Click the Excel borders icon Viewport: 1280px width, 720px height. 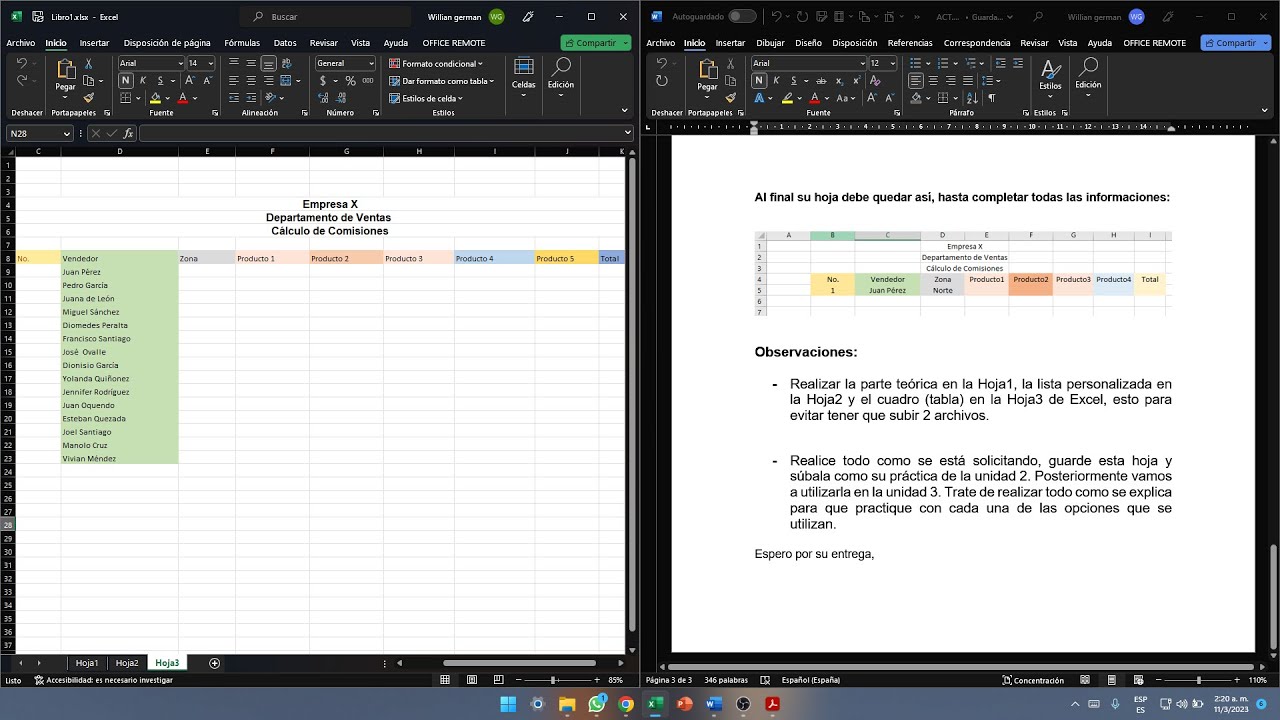click(126, 98)
